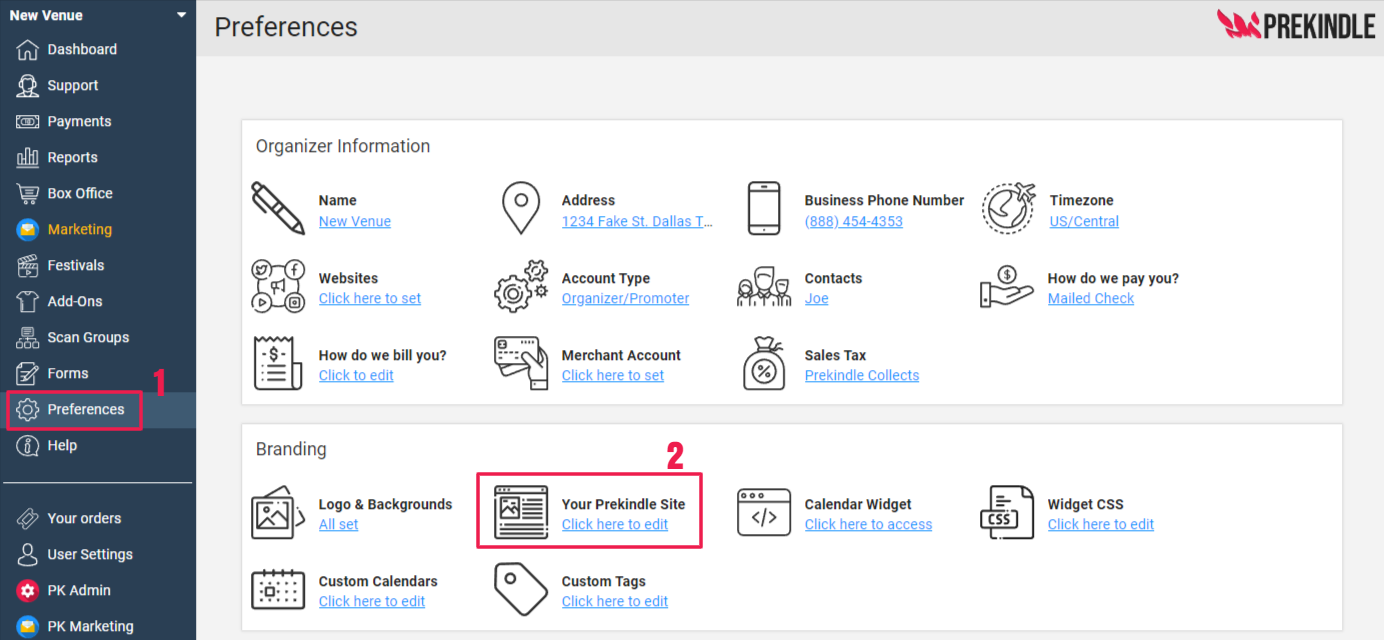Screen dimensions: 1384x640
Task: Click the Scan Groups hierarchy icon
Action: 28,337
